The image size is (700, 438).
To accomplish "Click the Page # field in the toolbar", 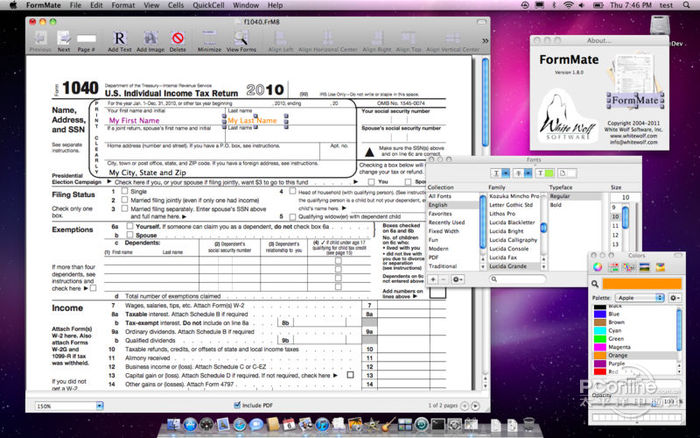I will (x=86, y=39).
